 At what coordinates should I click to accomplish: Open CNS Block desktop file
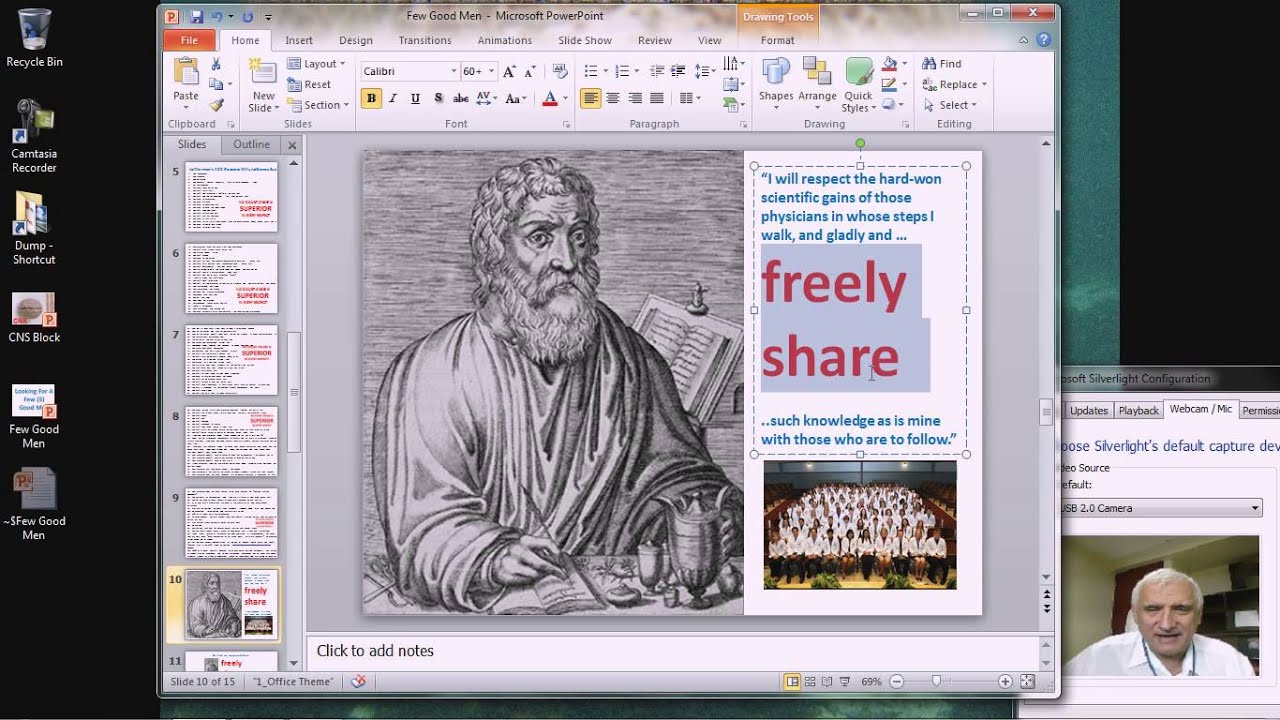[34, 318]
